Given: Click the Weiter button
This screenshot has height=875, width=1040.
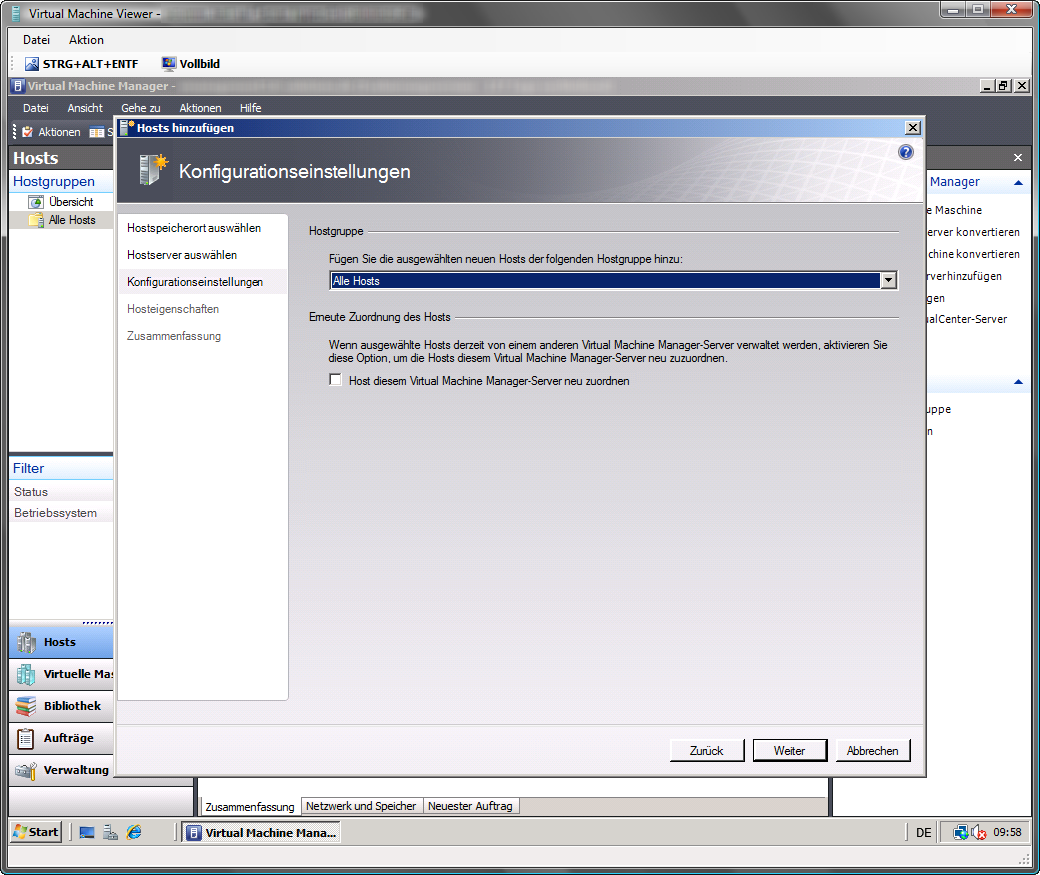Looking at the screenshot, I should [790, 750].
